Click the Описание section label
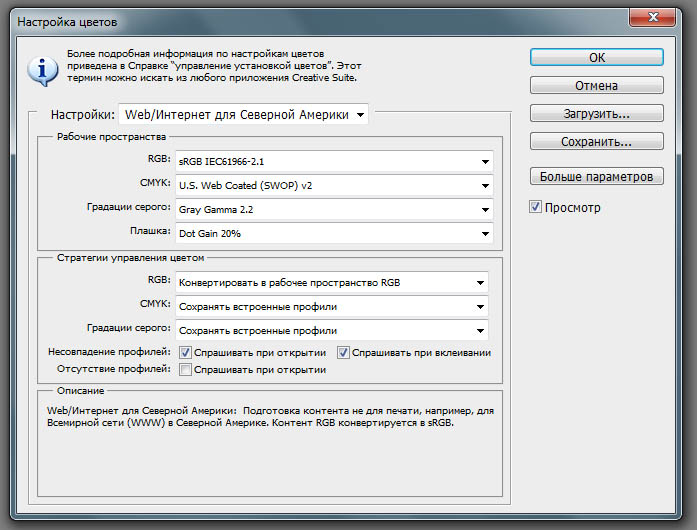 point(80,391)
